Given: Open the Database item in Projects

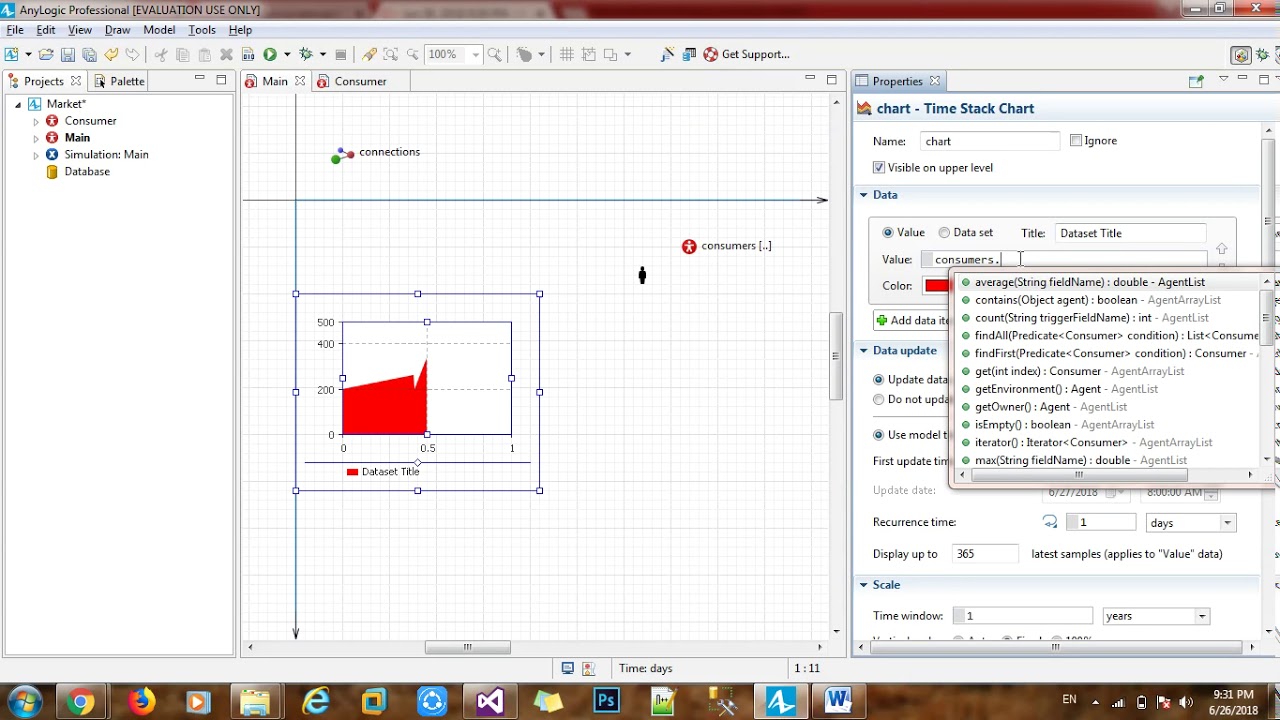Looking at the screenshot, I should (87, 171).
